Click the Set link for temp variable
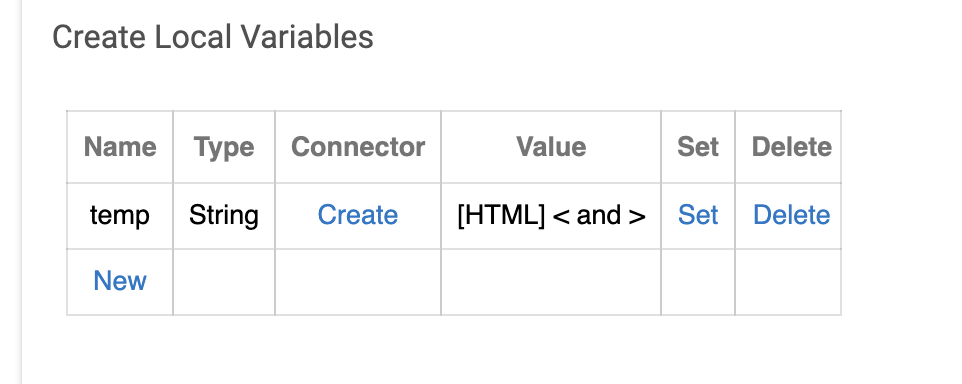The width and height of the screenshot is (962, 384). 698,215
